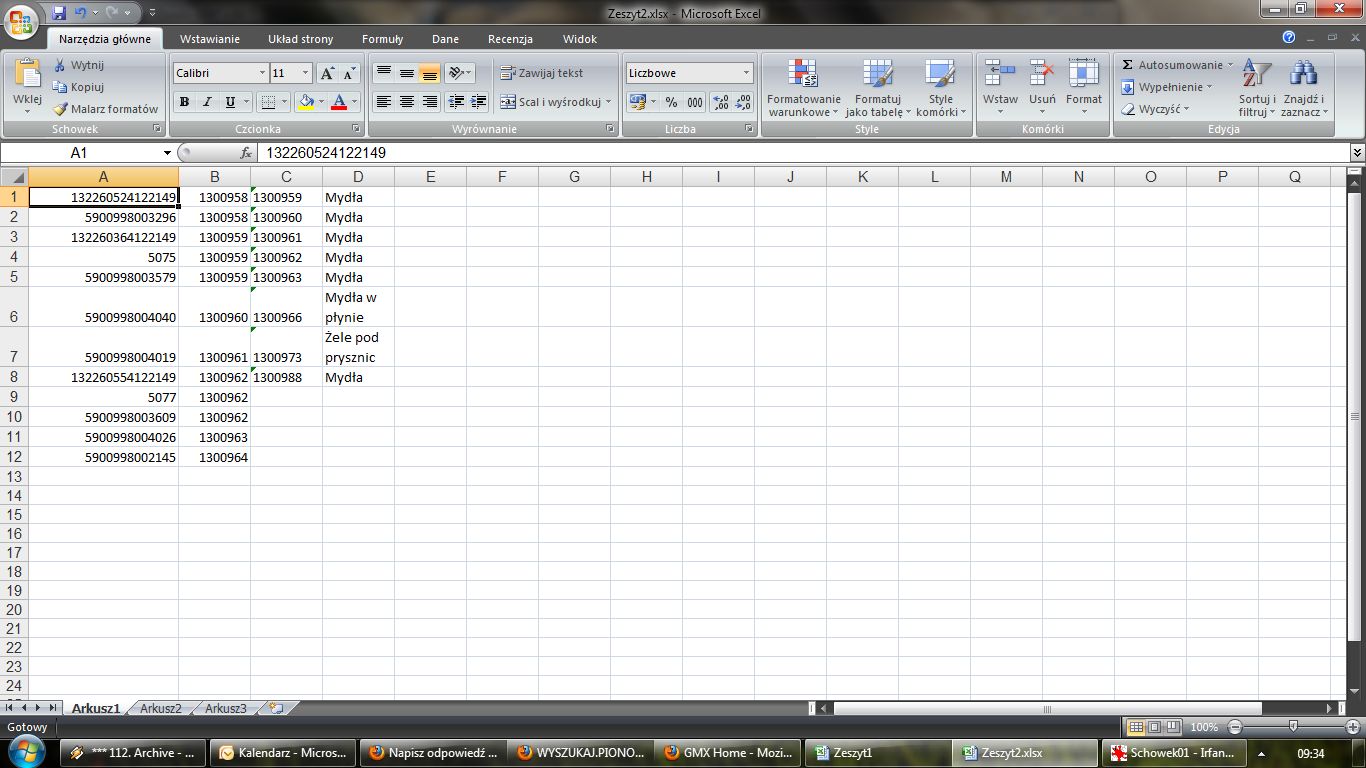Open the font size dropdown showing 11
Image resolution: width=1366 pixels, height=768 pixels.
click(305, 72)
